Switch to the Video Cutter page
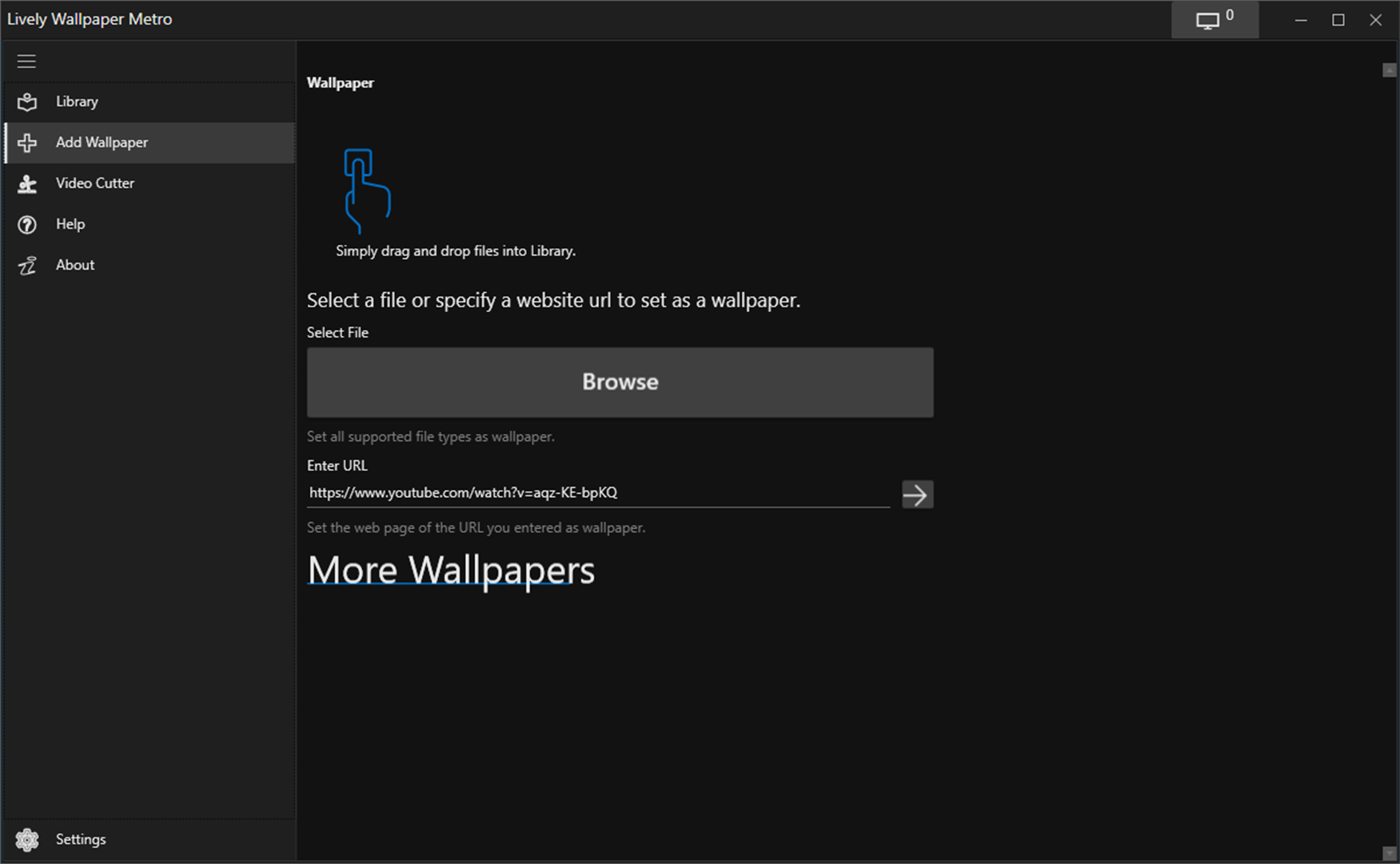1400x864 pixels. click(x=94, y=183)
